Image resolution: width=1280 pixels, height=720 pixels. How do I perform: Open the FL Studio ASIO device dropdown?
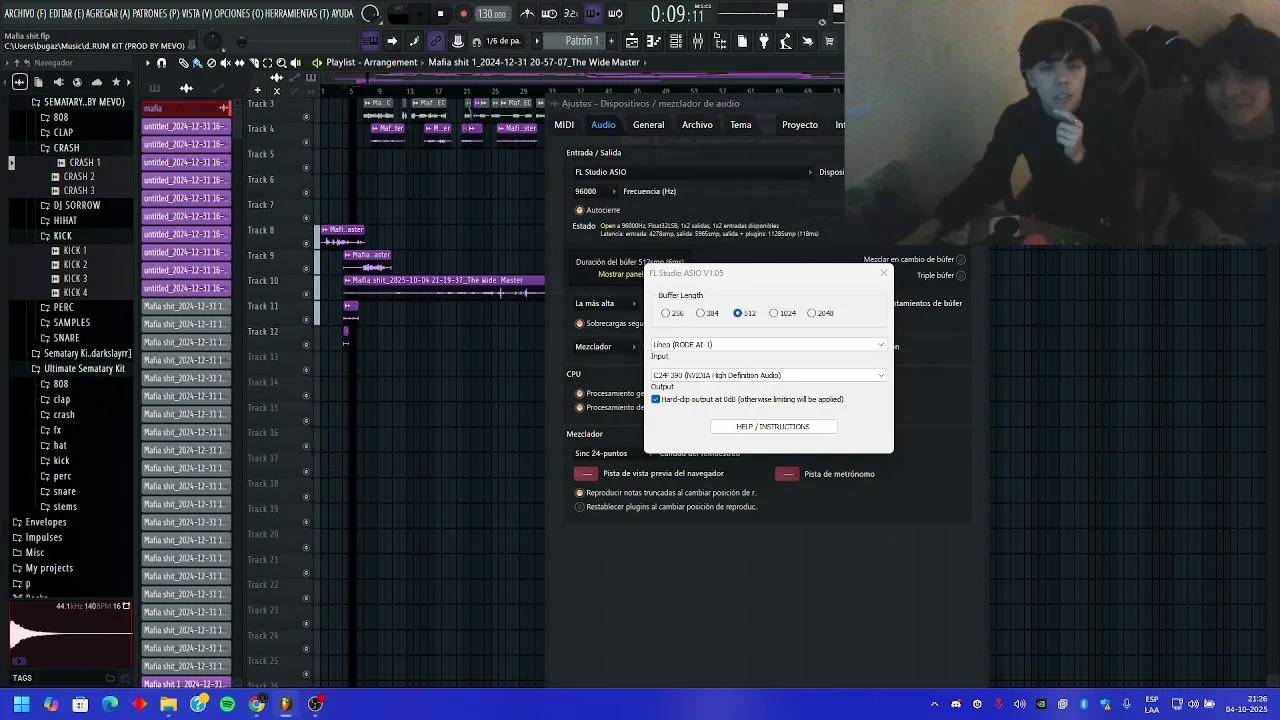[x=694, y=172]
